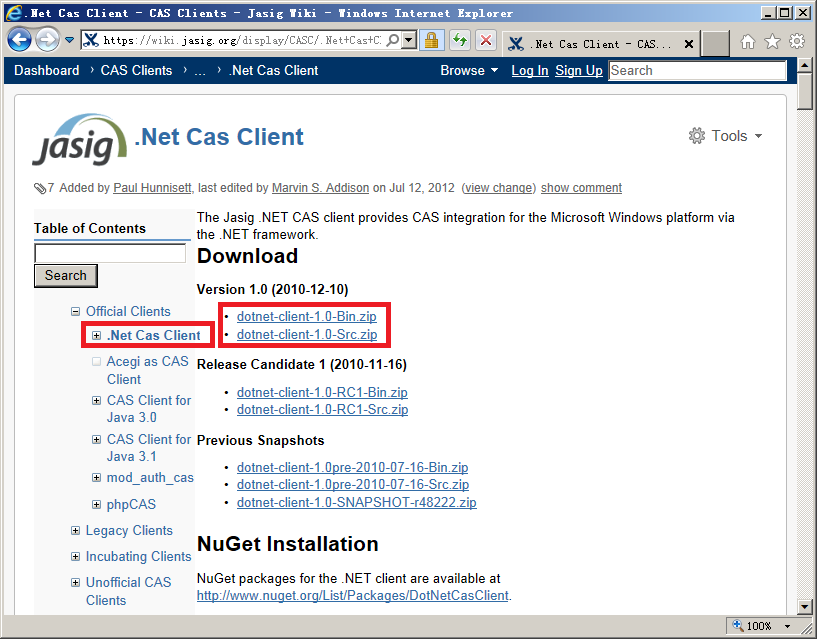
Task: Click the Sign Up link
Action: [x=579, y=70]
